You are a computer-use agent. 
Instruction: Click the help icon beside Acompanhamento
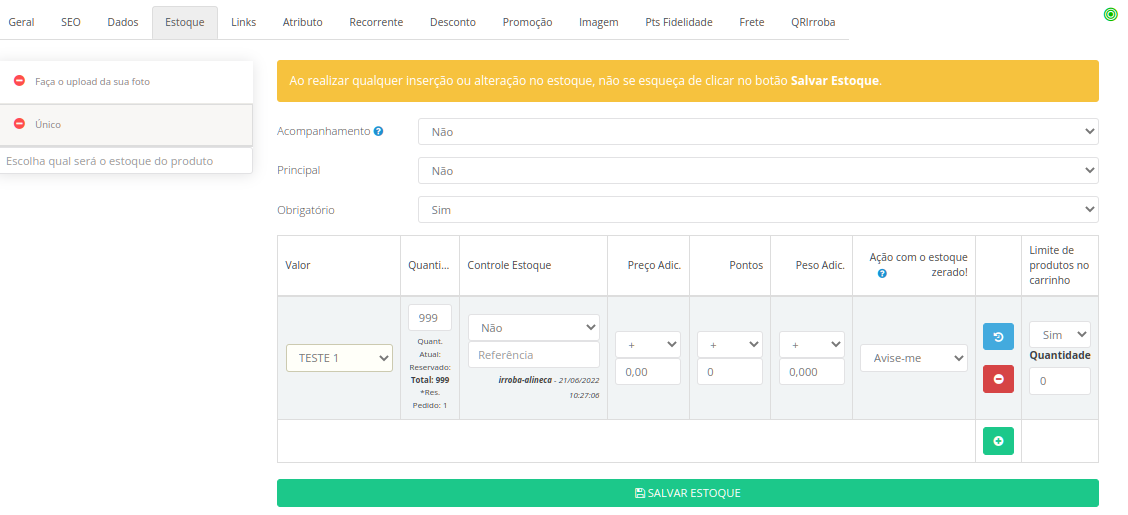378,131
